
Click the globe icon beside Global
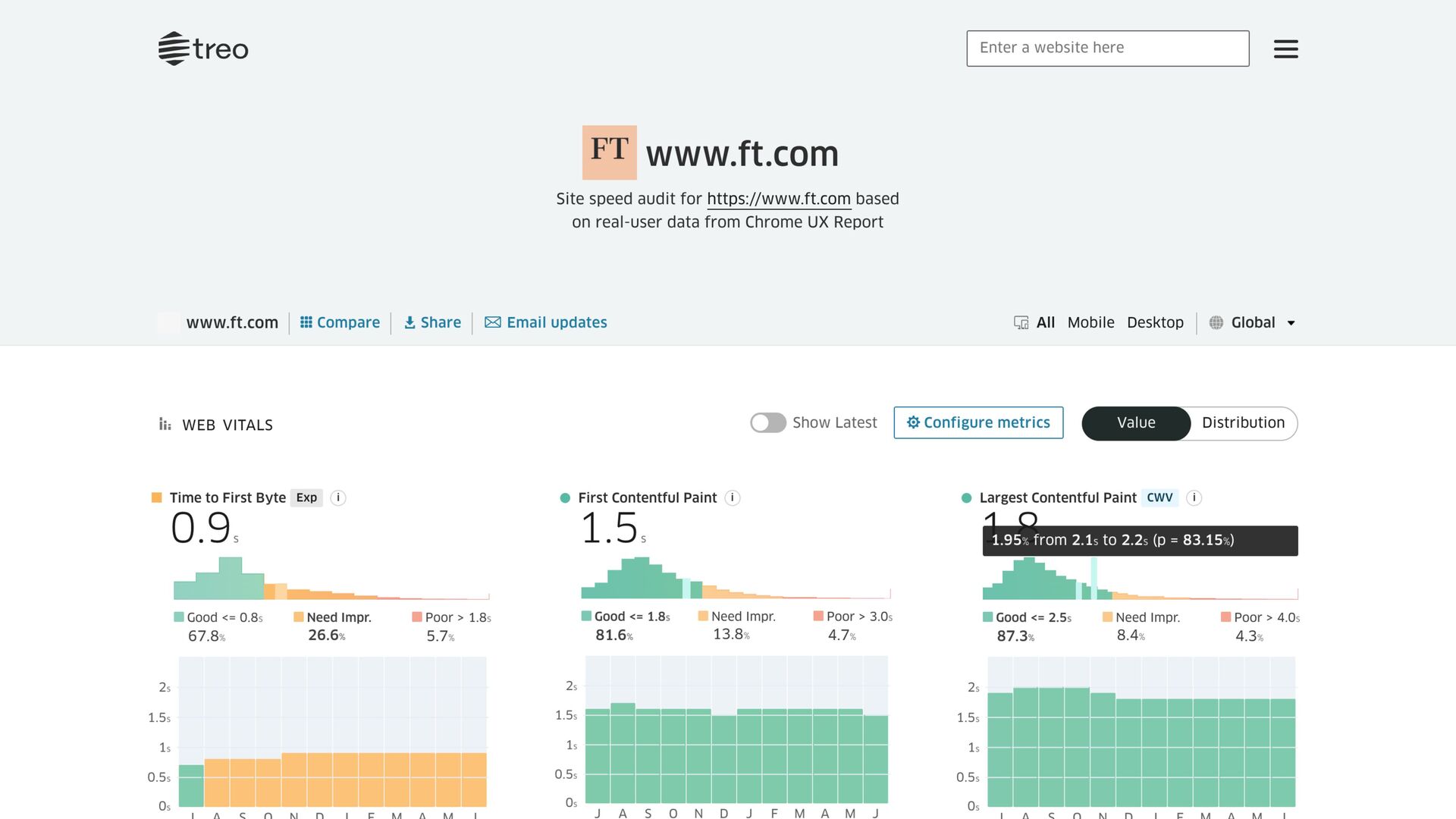click(1216, 322)
